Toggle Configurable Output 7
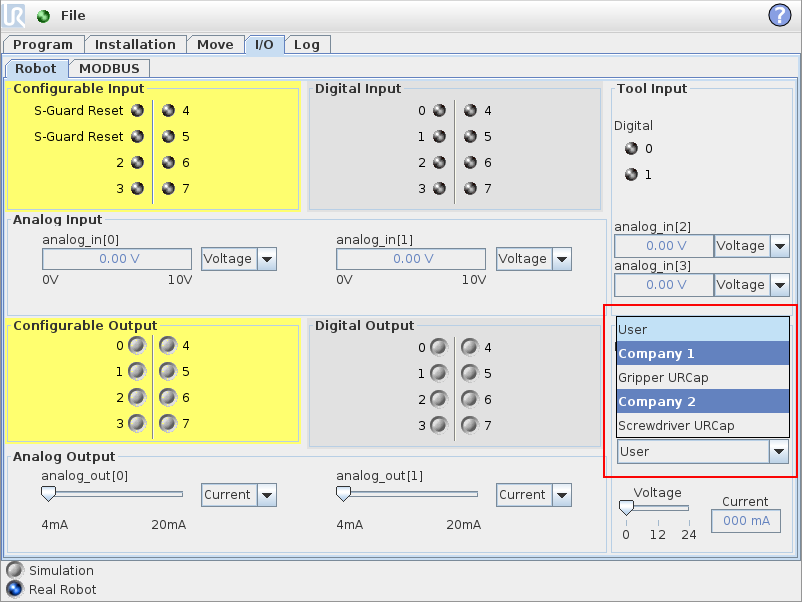Image resolution: width=802 pixels, height=602 pixels. (x=168, y=423)
